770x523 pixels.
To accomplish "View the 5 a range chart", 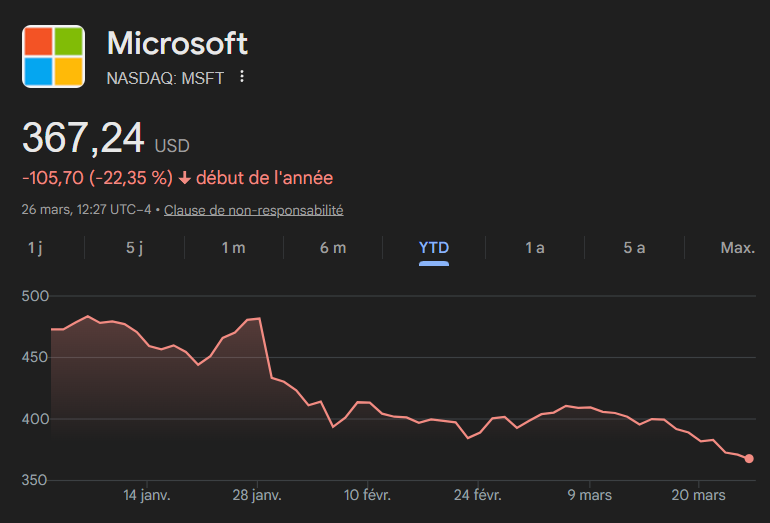I will tap(634, 248).
